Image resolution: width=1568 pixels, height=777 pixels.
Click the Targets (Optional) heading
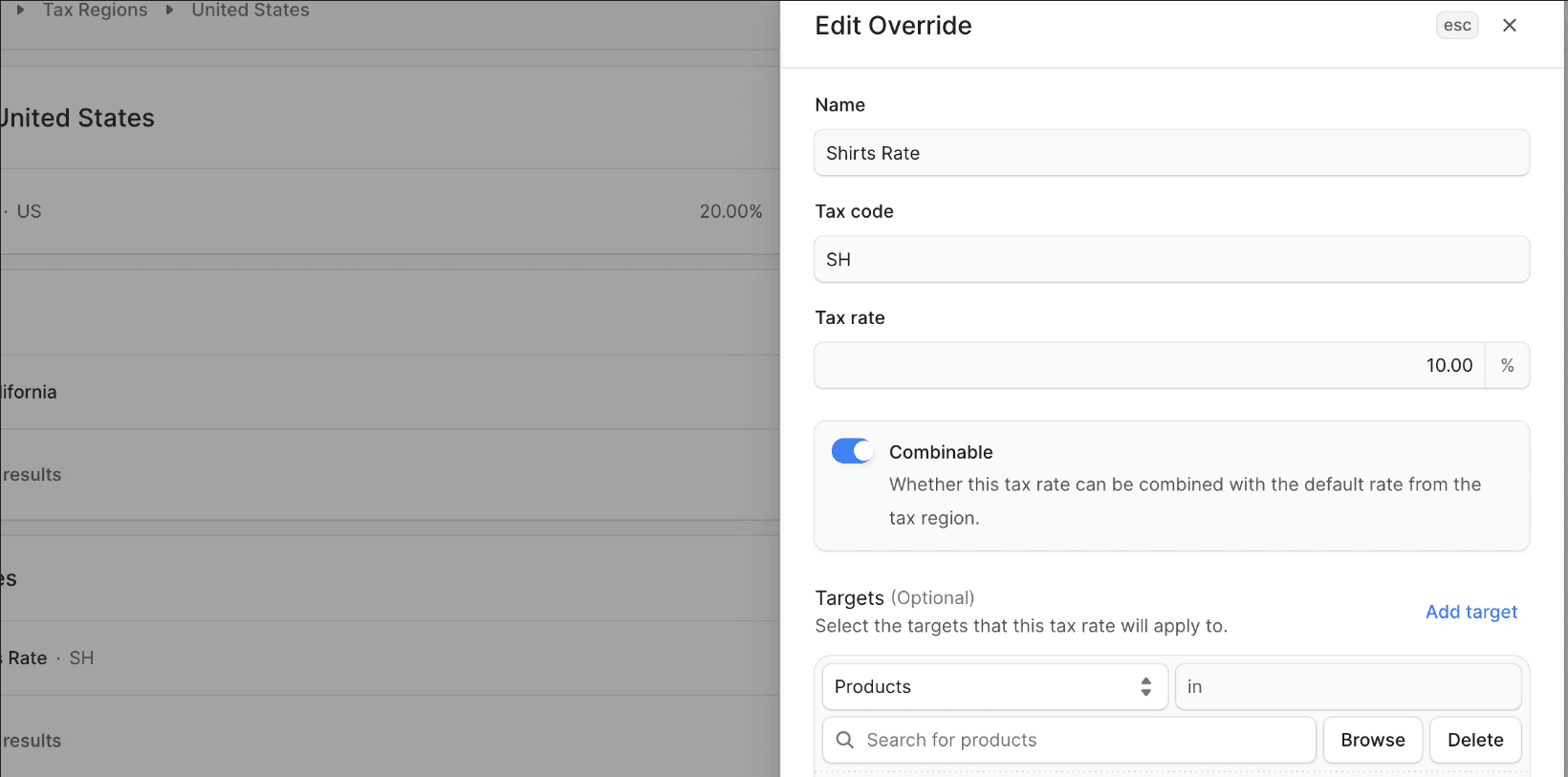(895, 598)
